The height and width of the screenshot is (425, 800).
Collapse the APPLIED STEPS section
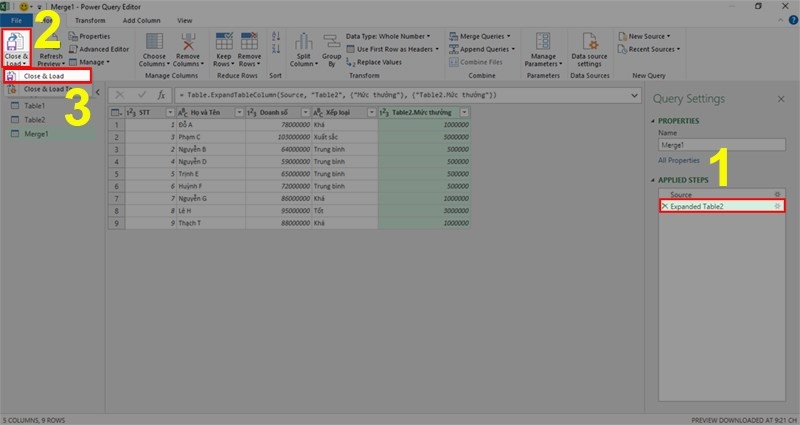(x=653, y=180)
